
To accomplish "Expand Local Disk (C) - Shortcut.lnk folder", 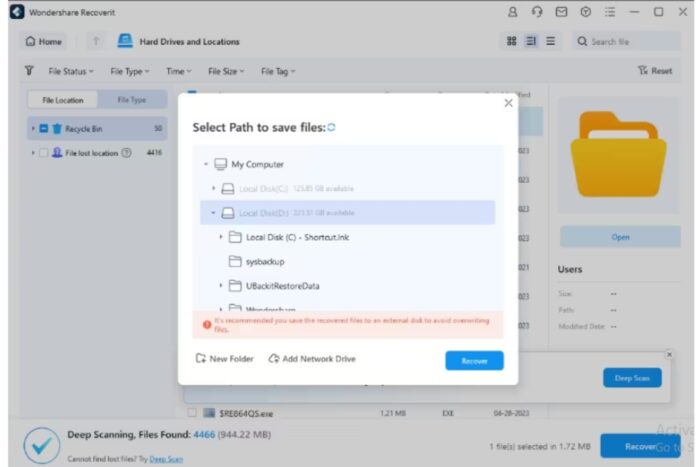I will (221, 237).
